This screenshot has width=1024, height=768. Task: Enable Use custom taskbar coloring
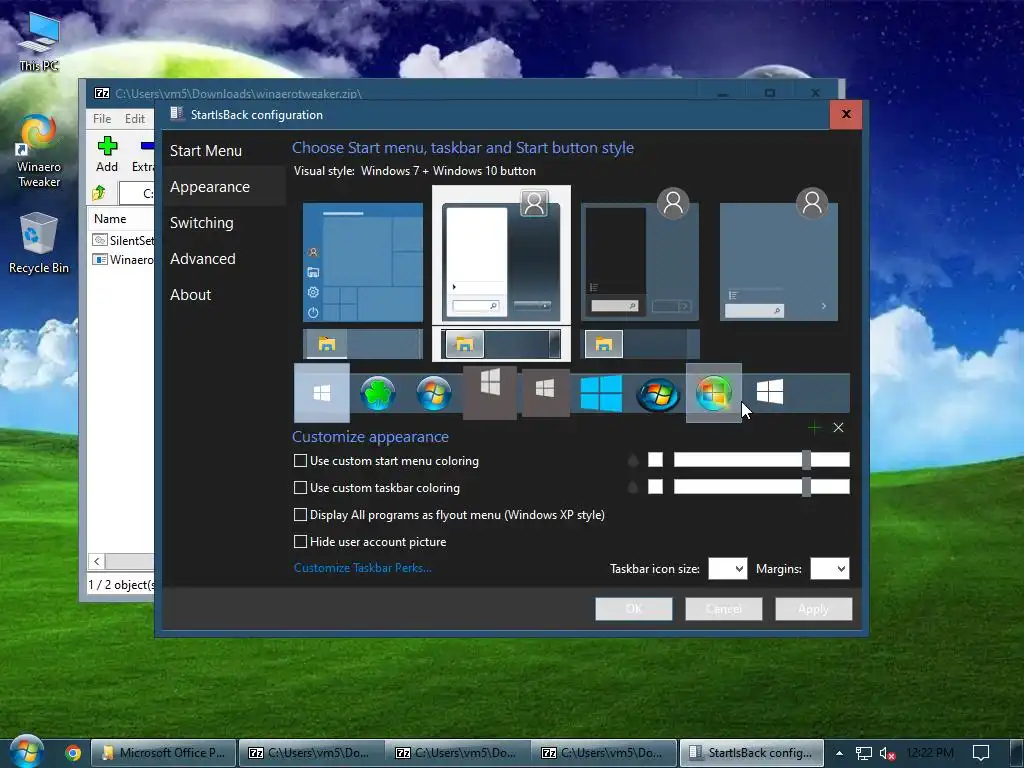[x=300, y=488]
